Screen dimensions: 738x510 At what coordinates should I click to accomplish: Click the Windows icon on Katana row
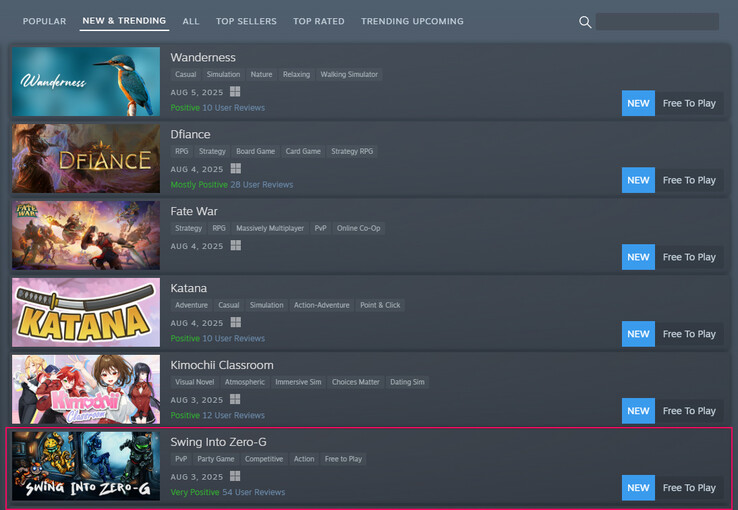(236, 323)
